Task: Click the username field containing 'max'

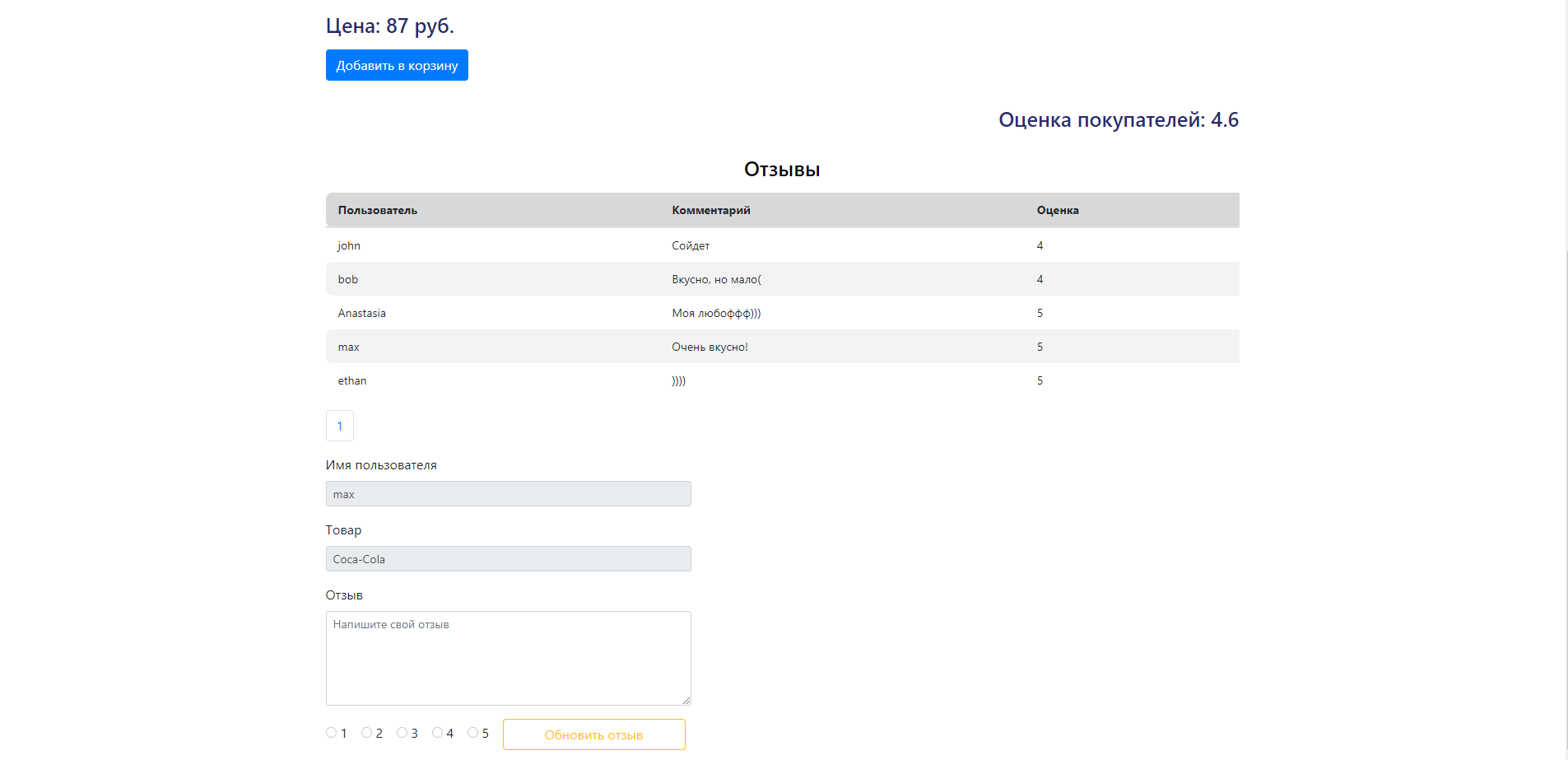Action: 509,494
